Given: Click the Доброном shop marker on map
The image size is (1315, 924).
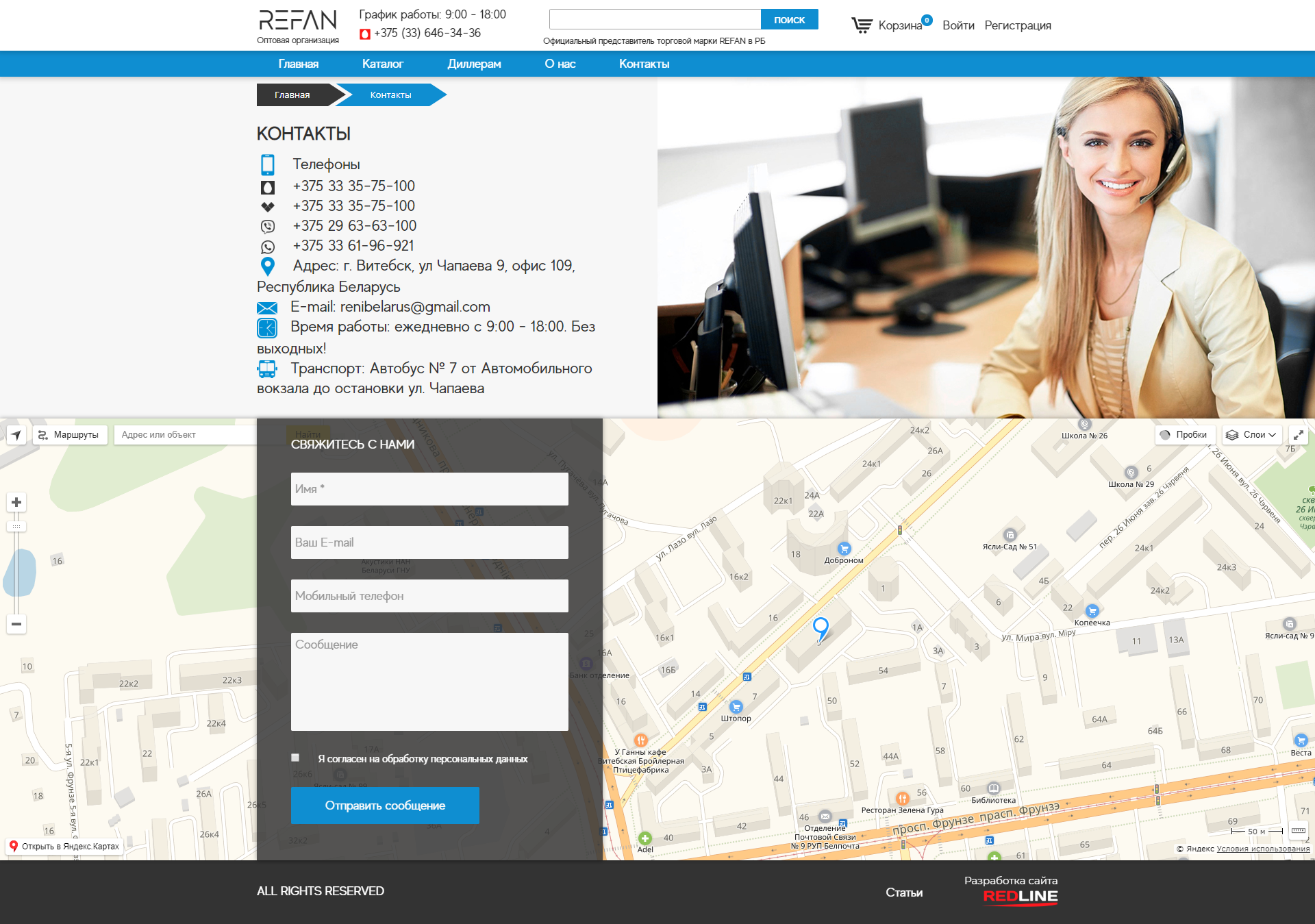Looking at the screenshot, I should 844,548.
